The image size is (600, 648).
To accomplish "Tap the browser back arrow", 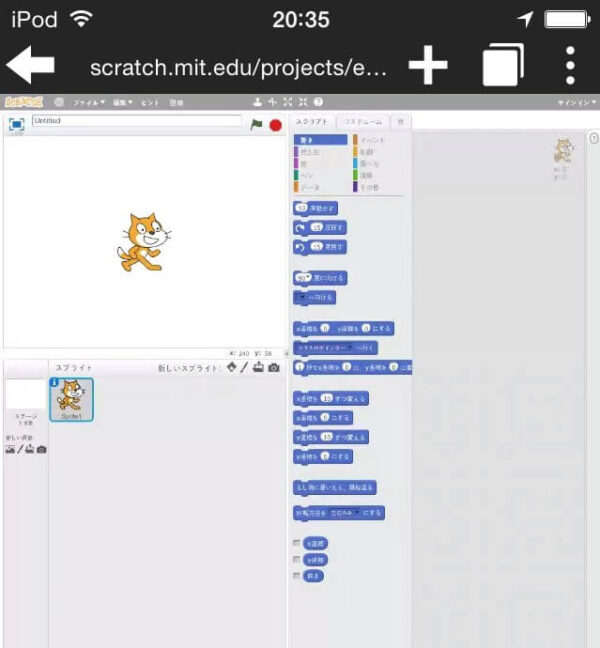I will click(31, 65).
